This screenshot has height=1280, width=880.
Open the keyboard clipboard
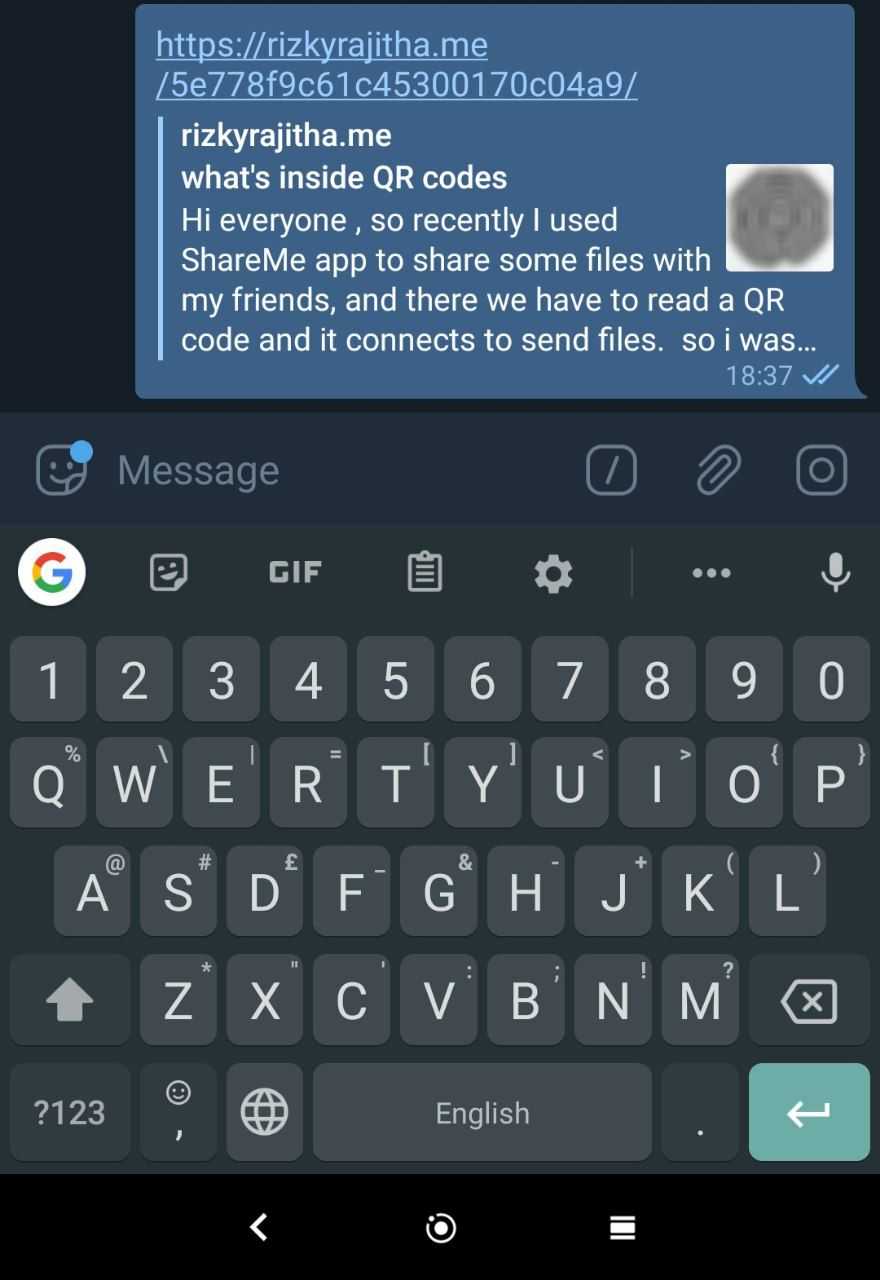pos(425,572)
